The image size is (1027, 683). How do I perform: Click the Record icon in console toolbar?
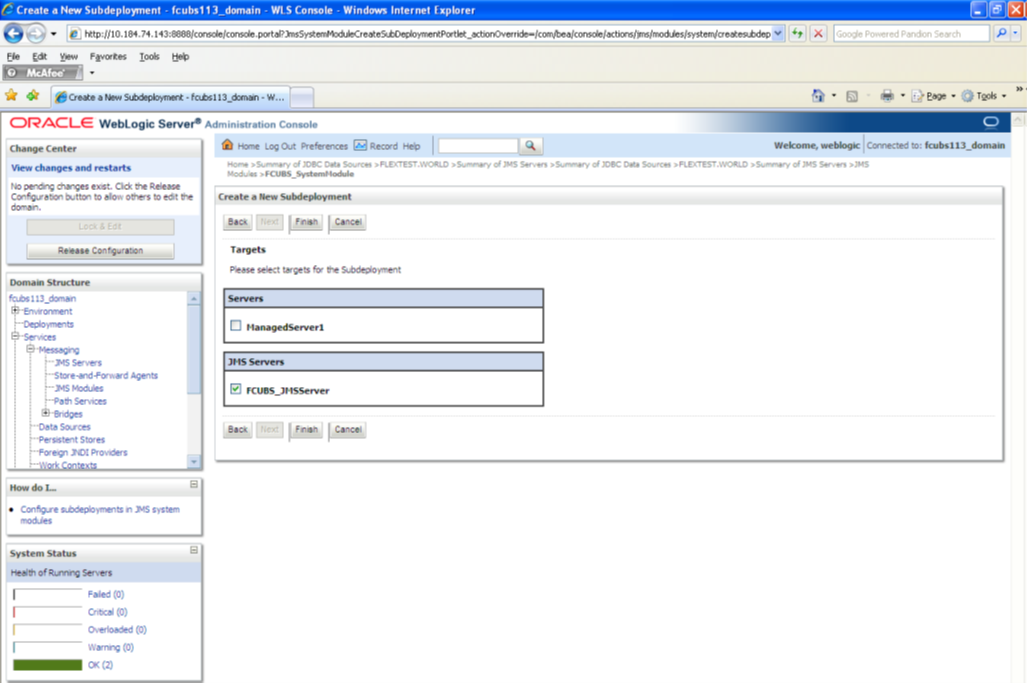(x=360, y=145)
